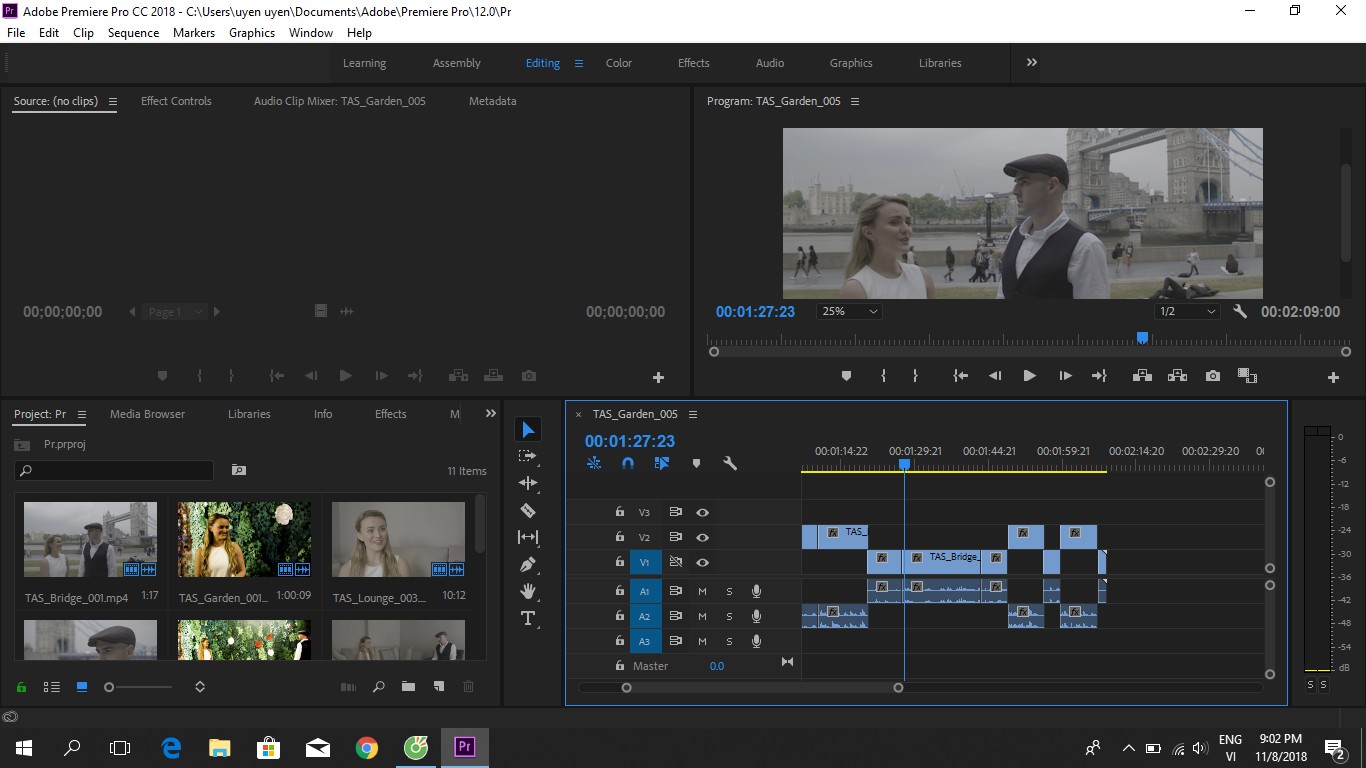Switch to Effect Controls tab
1366x768 pixels.
click(176, 101)
